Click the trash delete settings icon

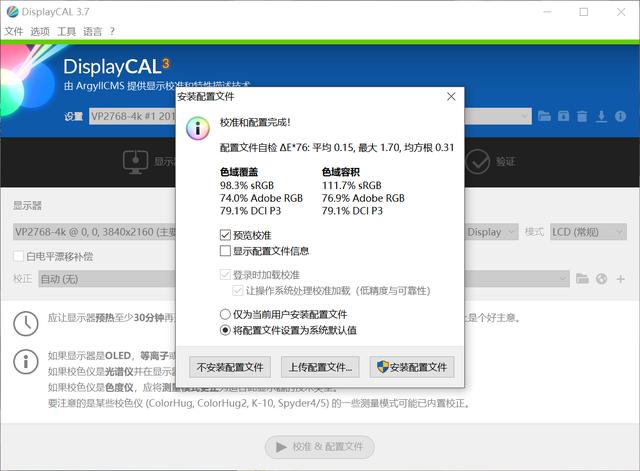[582, 116]
